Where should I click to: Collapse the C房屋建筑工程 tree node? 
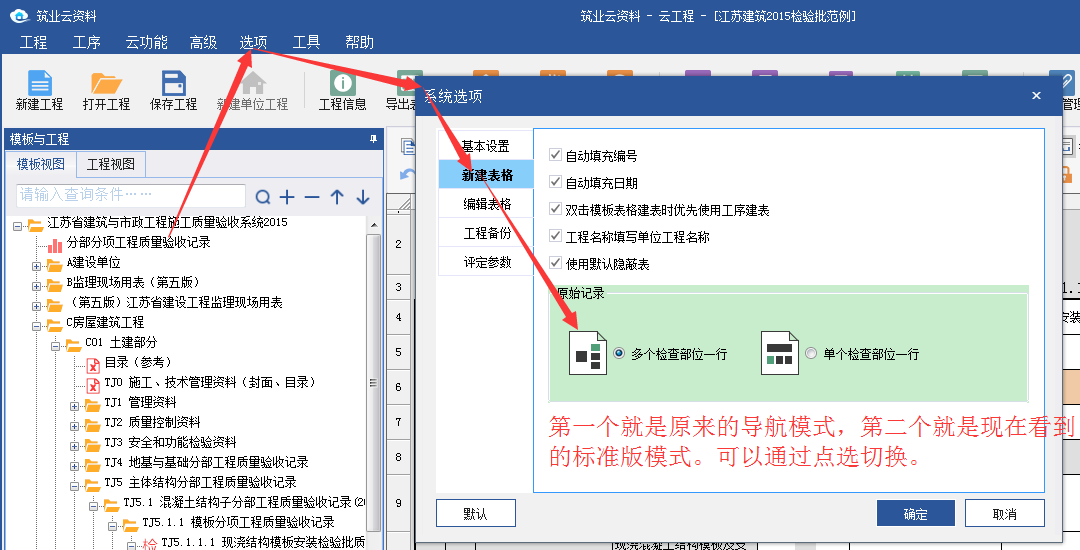(37, 323)
